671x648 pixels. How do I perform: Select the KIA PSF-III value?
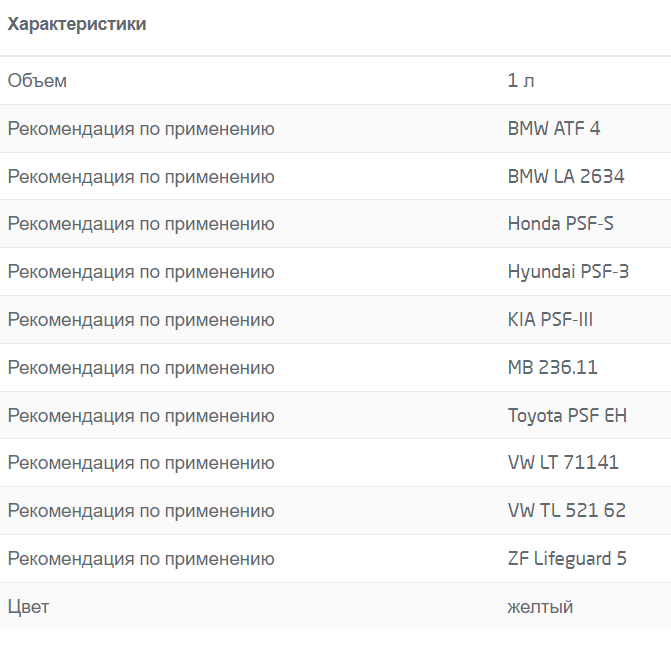click(x=550, y=320)
